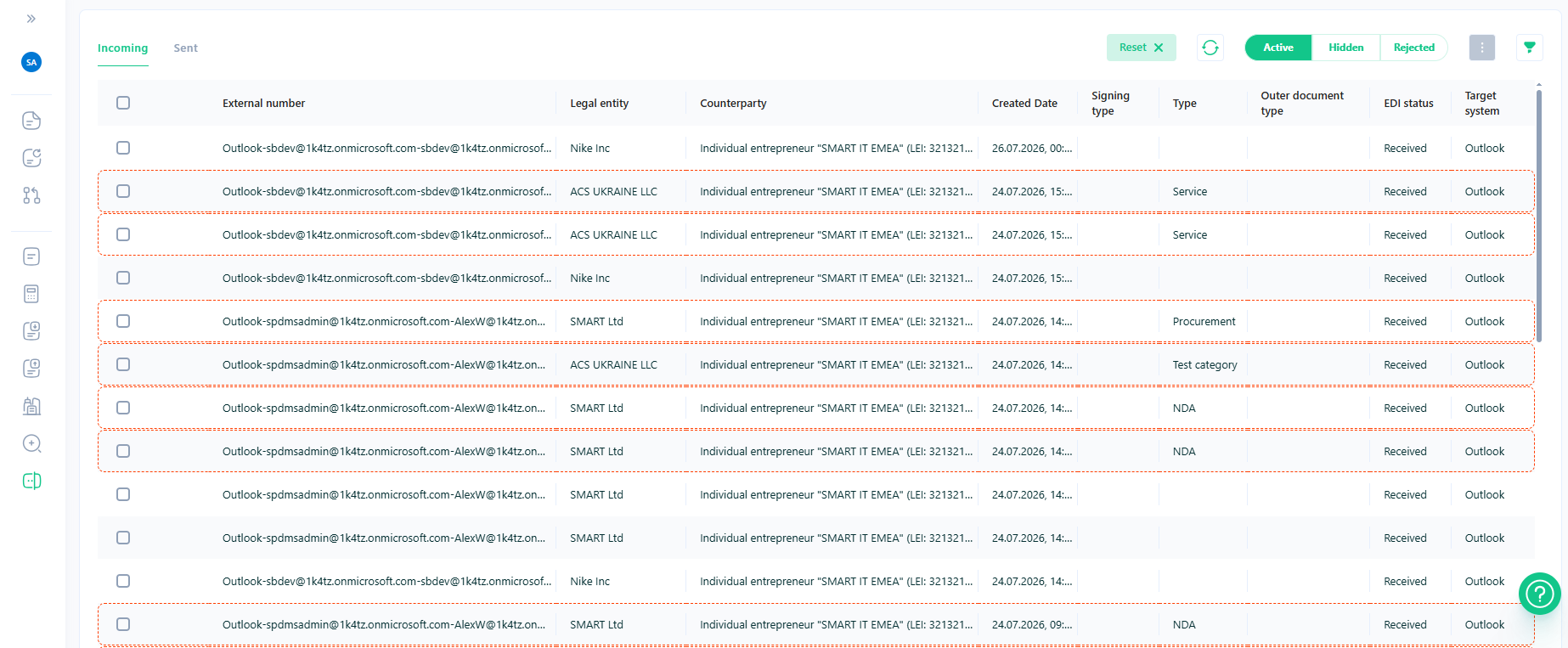
Task: Open the buildings counterparties icon in sidebar
Action: (x=31, y=406)
